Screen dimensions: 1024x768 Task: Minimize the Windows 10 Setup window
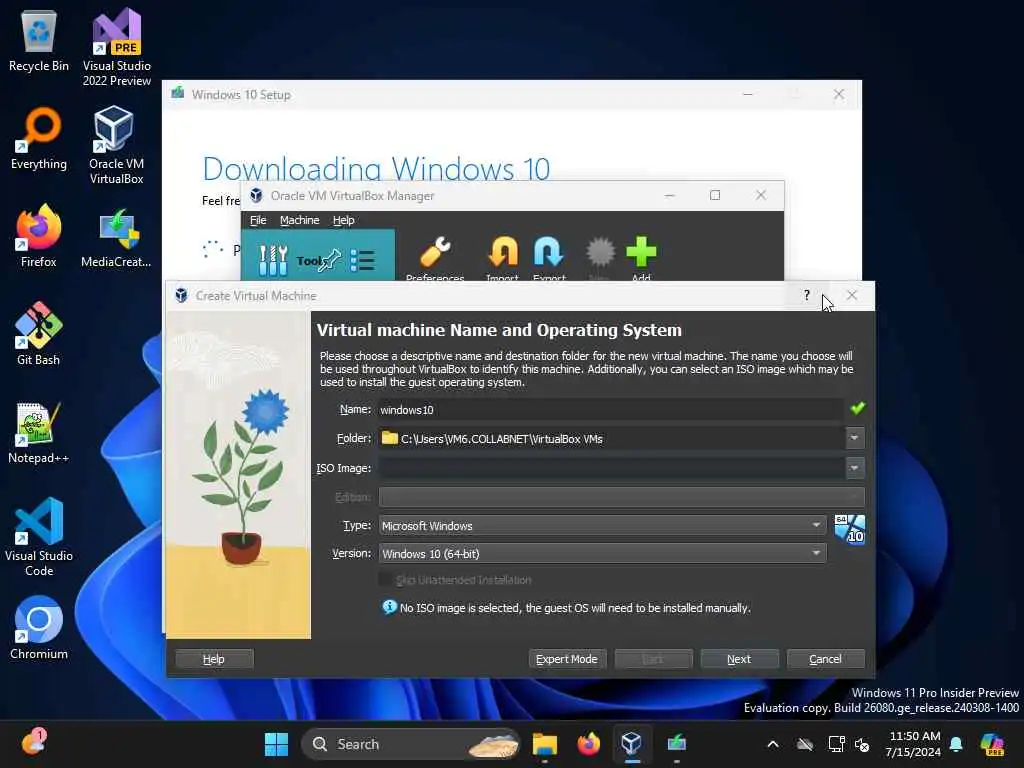[x=748, y=95]
